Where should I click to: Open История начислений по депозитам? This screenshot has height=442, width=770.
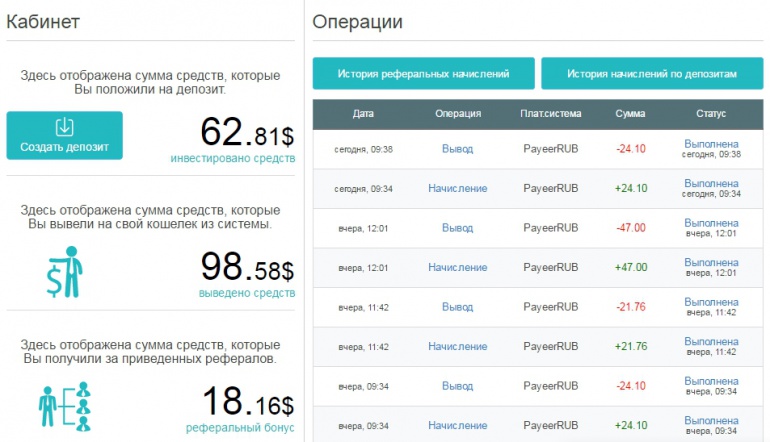click(x=651, y=74)
